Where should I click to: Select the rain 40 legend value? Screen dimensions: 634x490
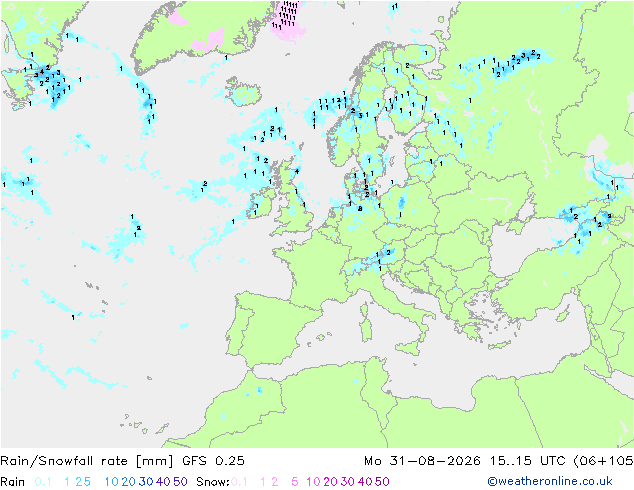tap(163, 482)
